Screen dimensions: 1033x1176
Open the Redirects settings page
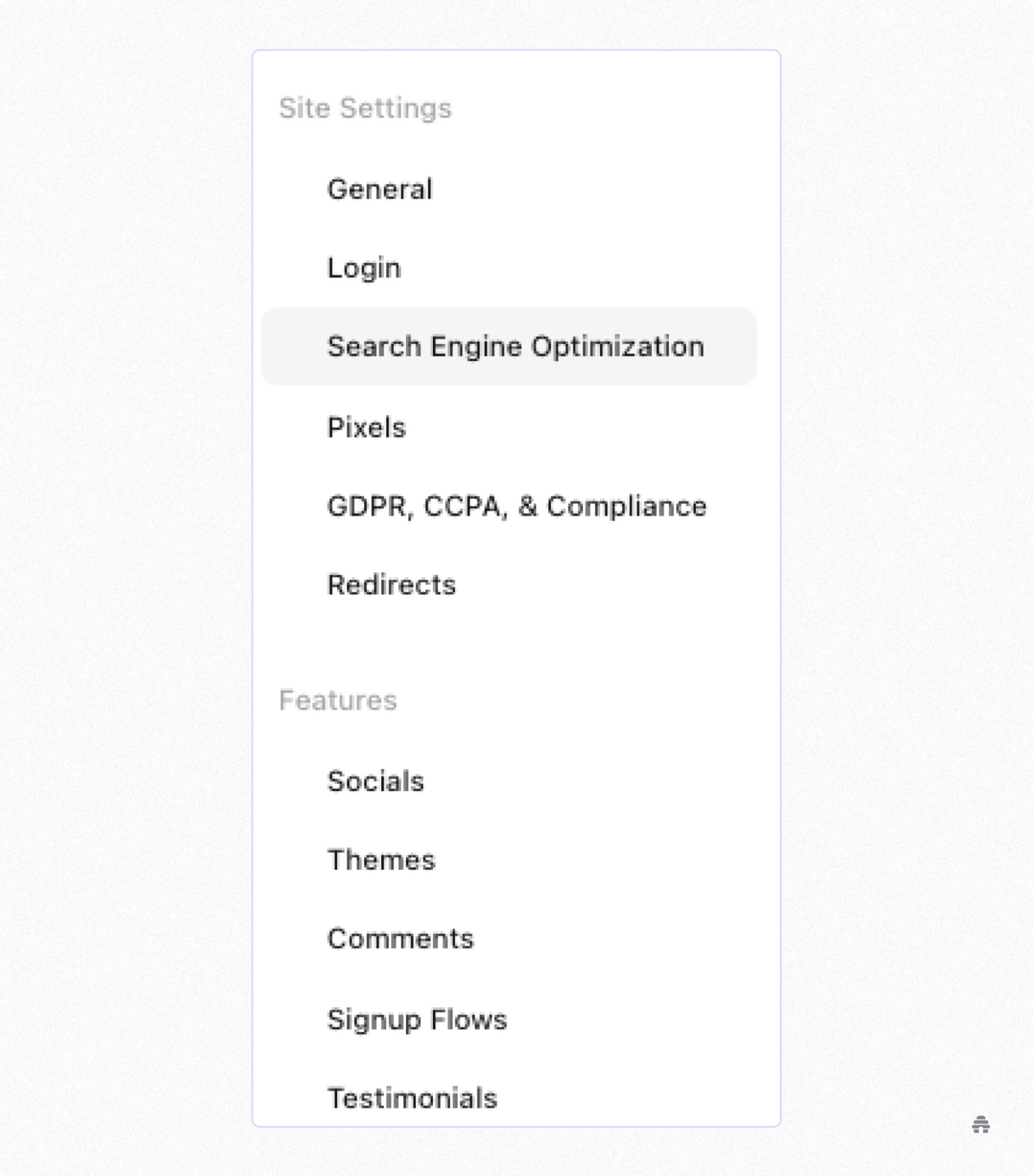tap(392, 584)
